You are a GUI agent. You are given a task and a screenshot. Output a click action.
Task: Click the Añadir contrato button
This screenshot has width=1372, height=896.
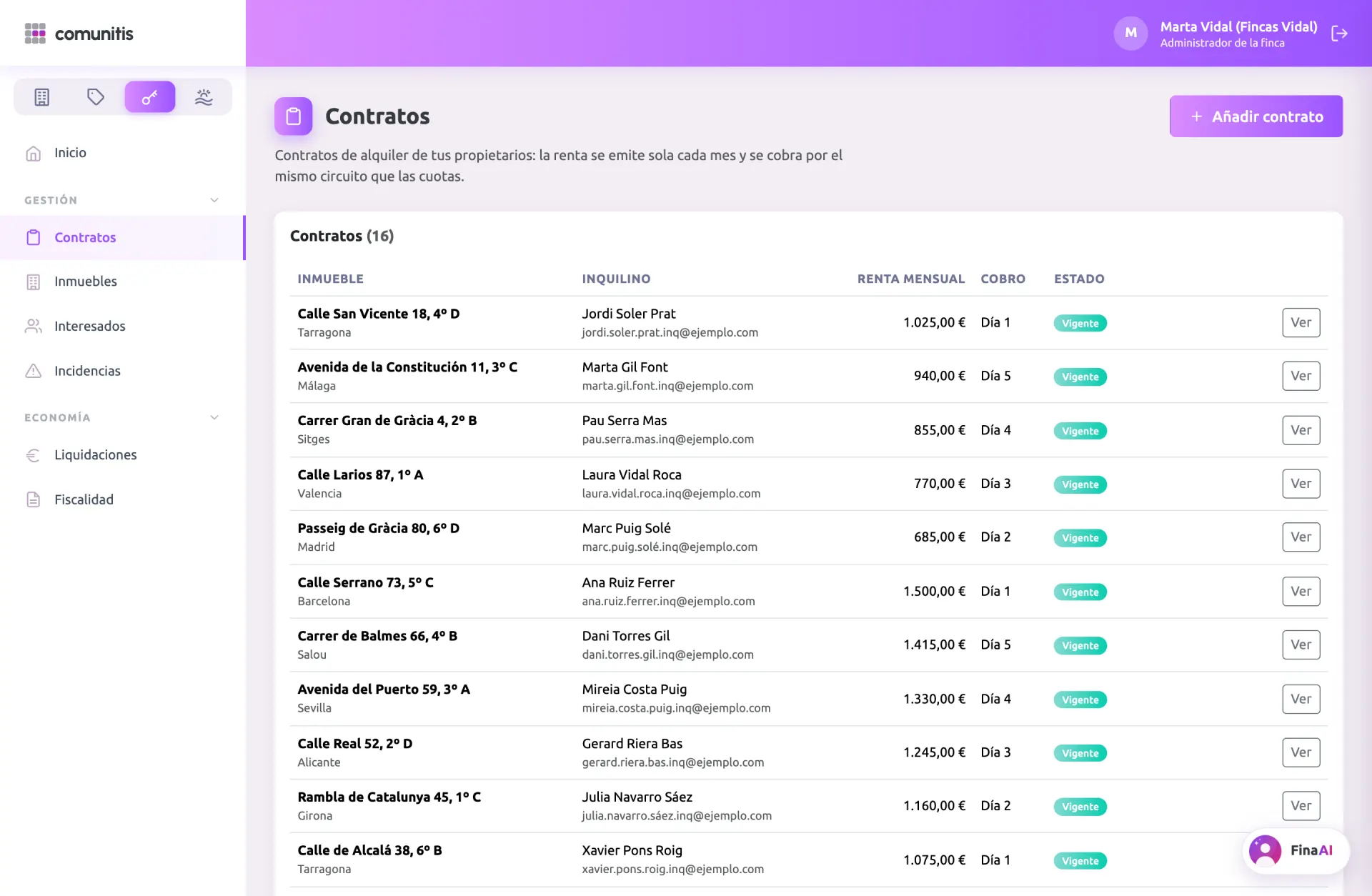pyautogui.click(x=1256, y=116)
